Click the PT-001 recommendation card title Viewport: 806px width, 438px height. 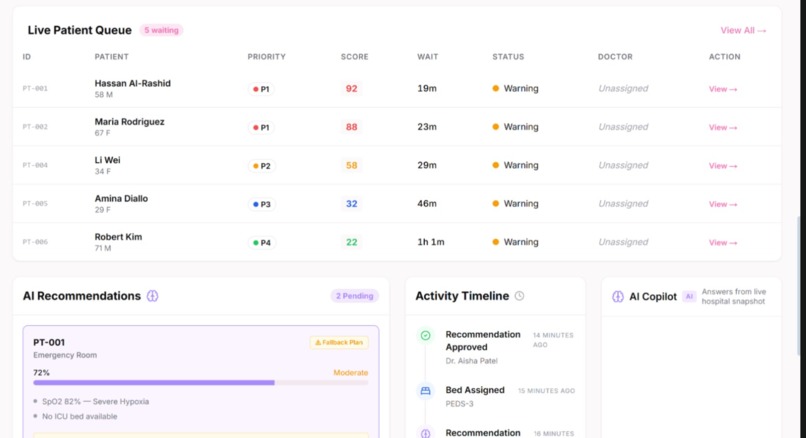49,342
